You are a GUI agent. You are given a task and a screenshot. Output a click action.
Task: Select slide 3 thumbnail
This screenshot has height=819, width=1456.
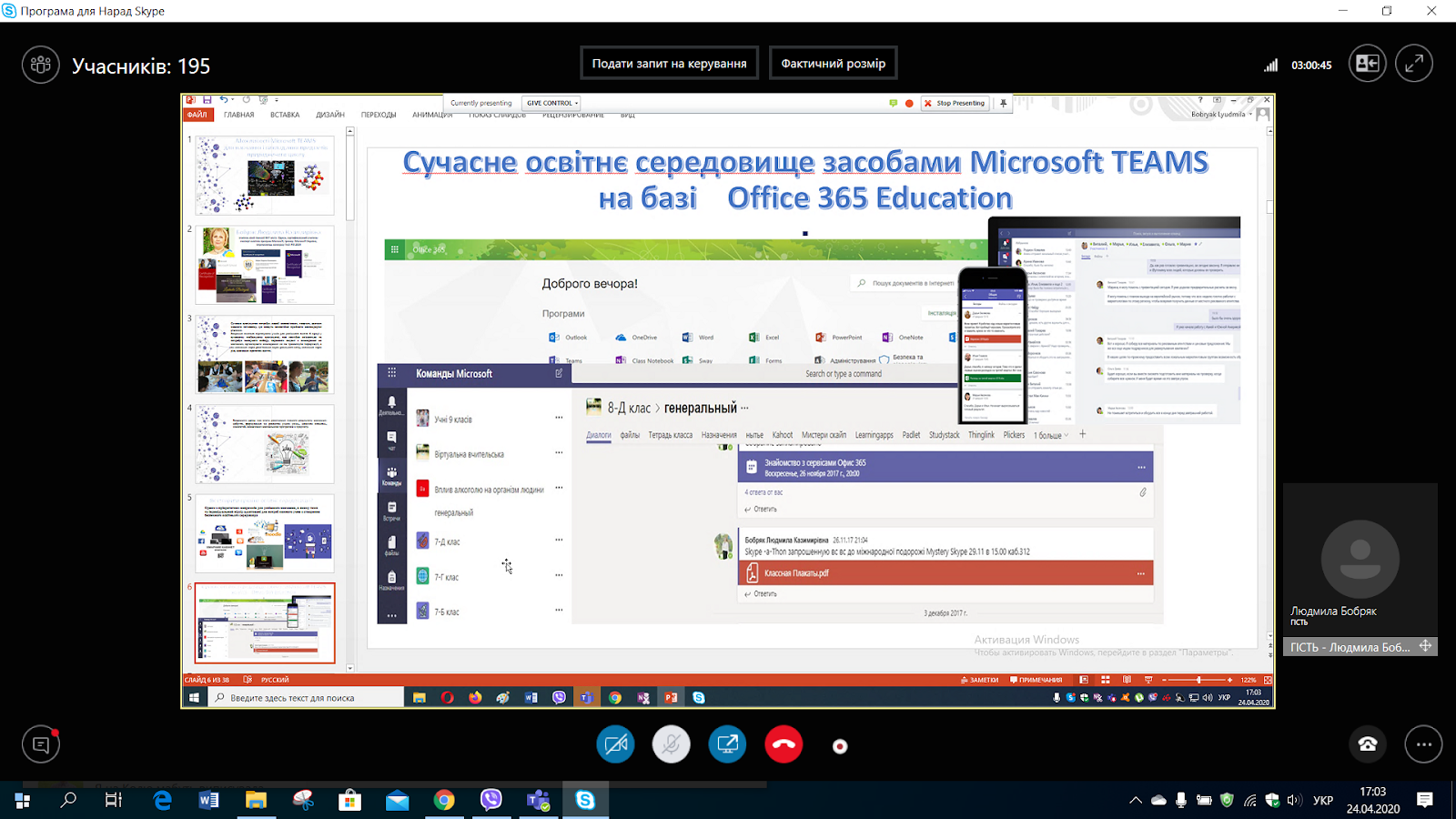click(x=265, y=354)
